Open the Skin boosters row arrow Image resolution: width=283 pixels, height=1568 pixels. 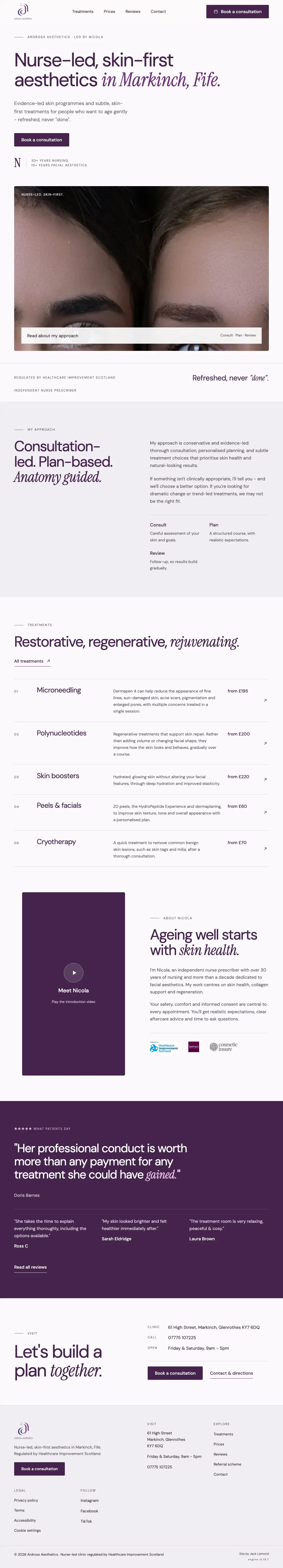[x=265, y=779]
